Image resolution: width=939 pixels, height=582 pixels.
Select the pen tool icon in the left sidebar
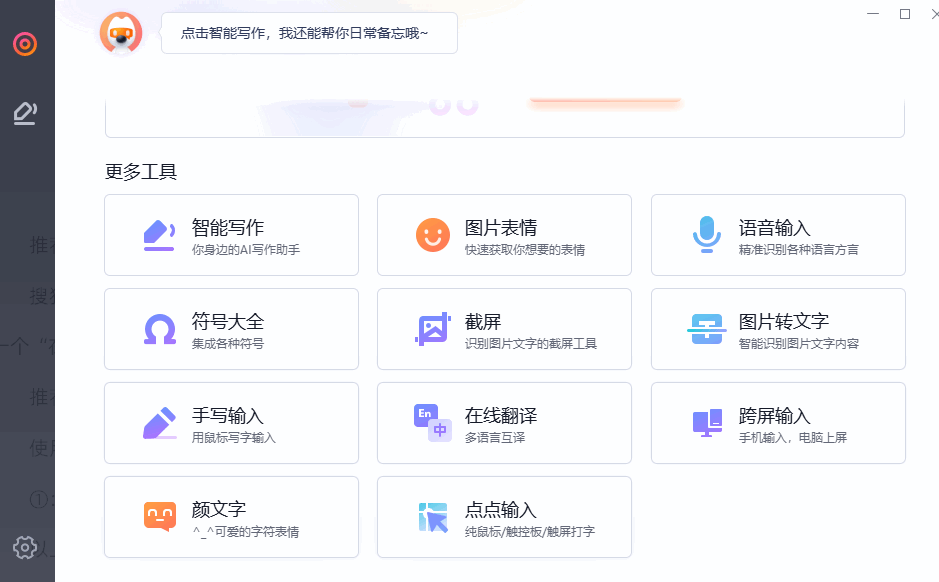(x=27, y=113)
